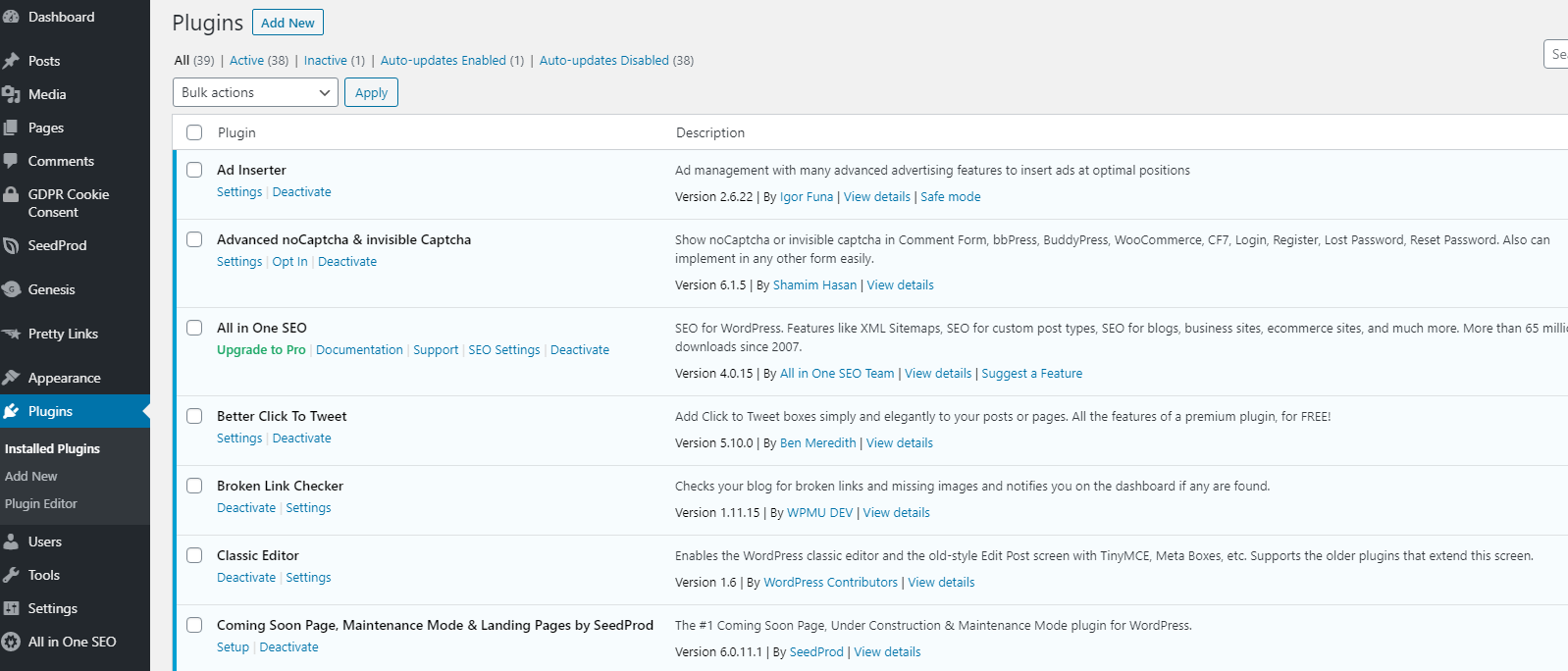Screen dimensions: 1568x671
Task: Click Setup for Coming Soon Page plugin
Action: pos(233,647)
